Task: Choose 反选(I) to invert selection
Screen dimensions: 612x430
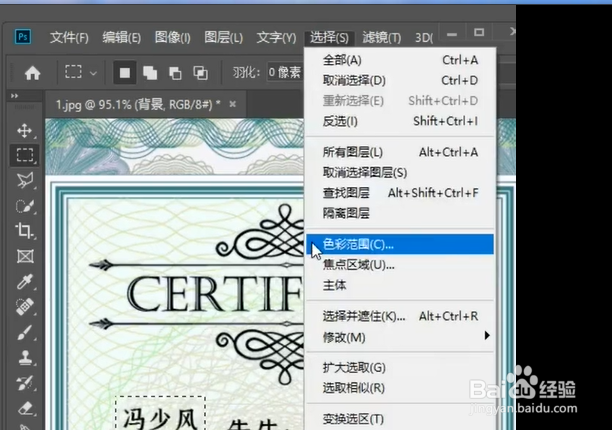Action: coord(400,121)
